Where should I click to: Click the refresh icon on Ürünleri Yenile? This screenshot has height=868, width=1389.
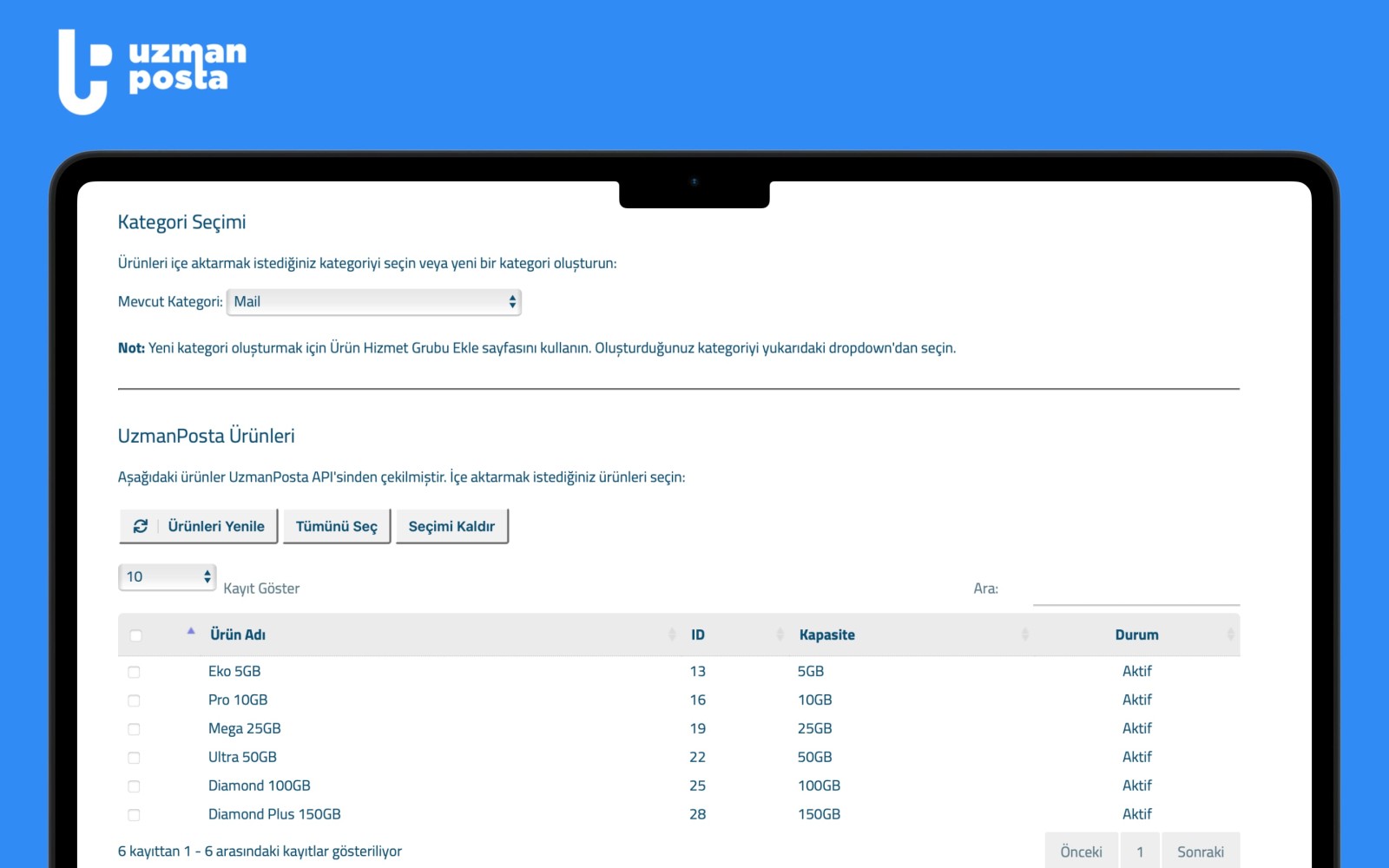(x=141, y=526)
